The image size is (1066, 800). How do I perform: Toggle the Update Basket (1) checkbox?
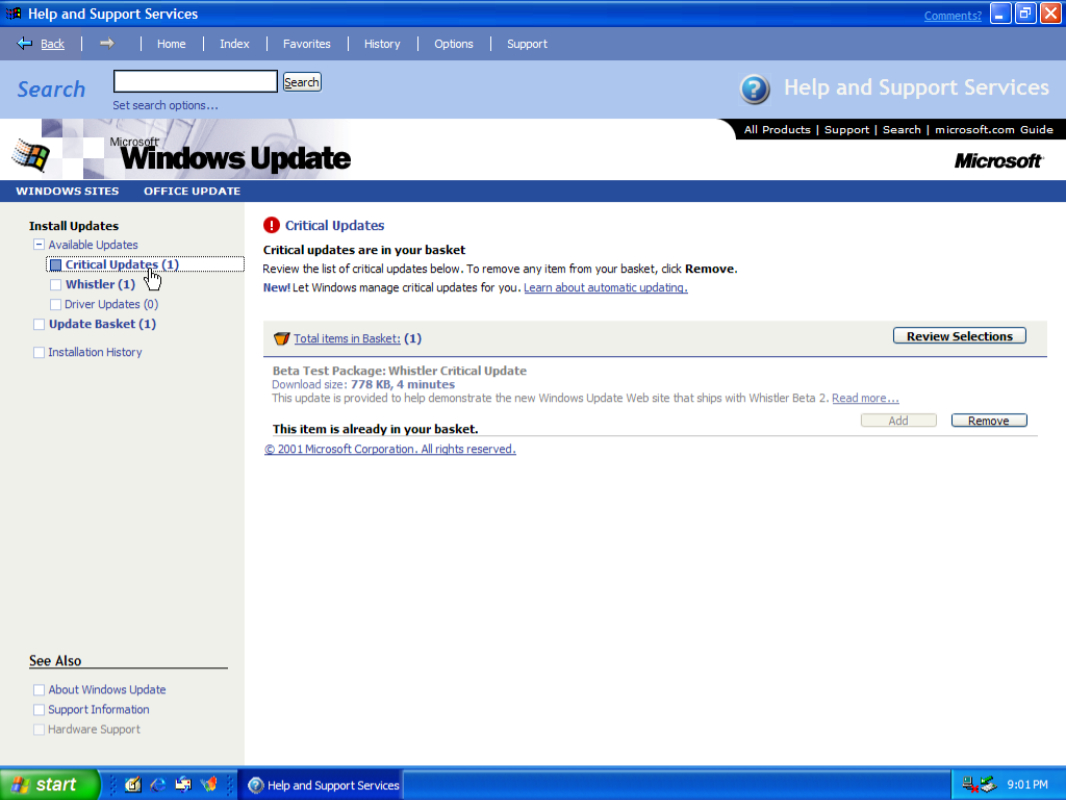[x=39, y=325]
